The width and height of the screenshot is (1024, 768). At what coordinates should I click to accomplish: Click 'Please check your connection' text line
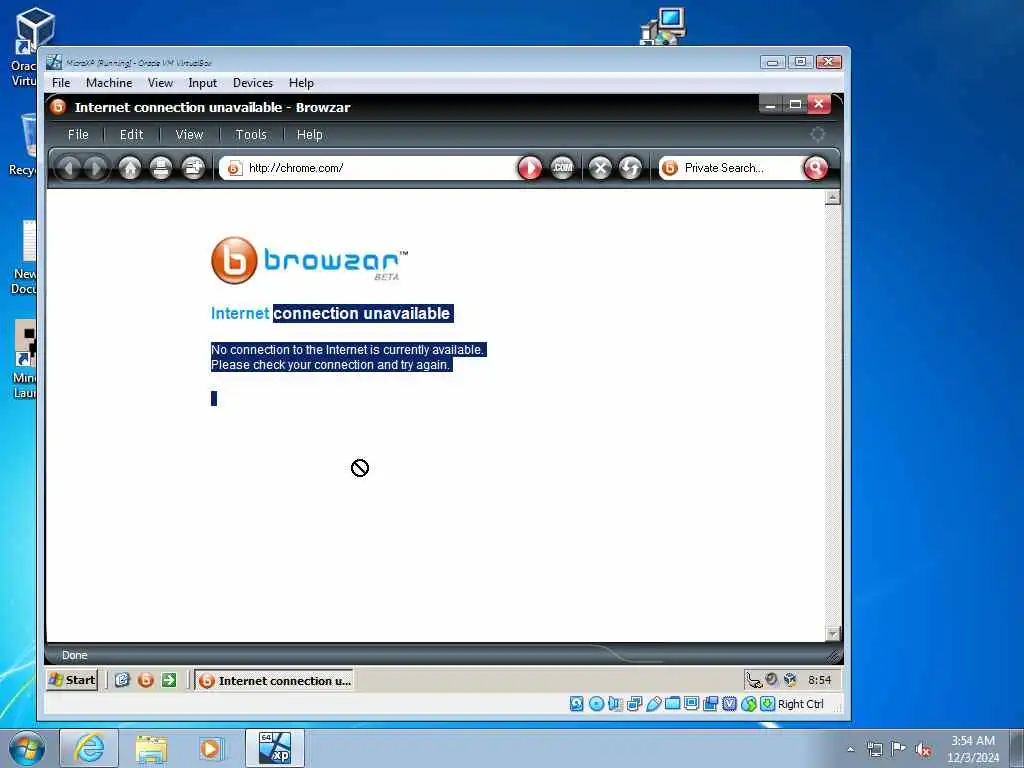point(331,365)
